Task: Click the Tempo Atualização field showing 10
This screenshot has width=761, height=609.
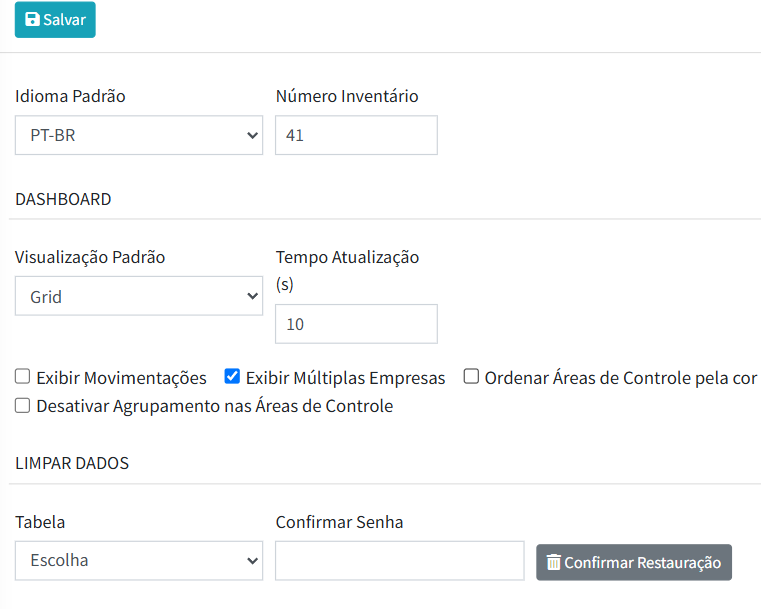Action: 356,325
